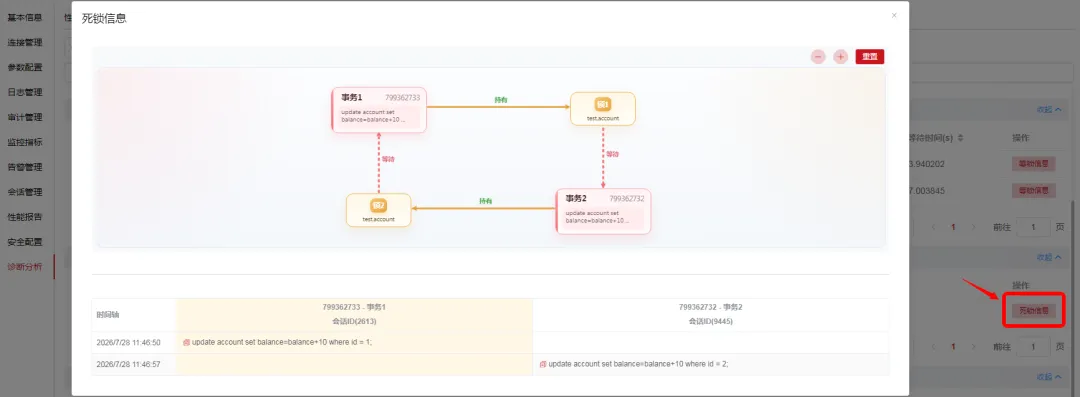Zoom out the deadlock graph with minus icon

[818, 57]
